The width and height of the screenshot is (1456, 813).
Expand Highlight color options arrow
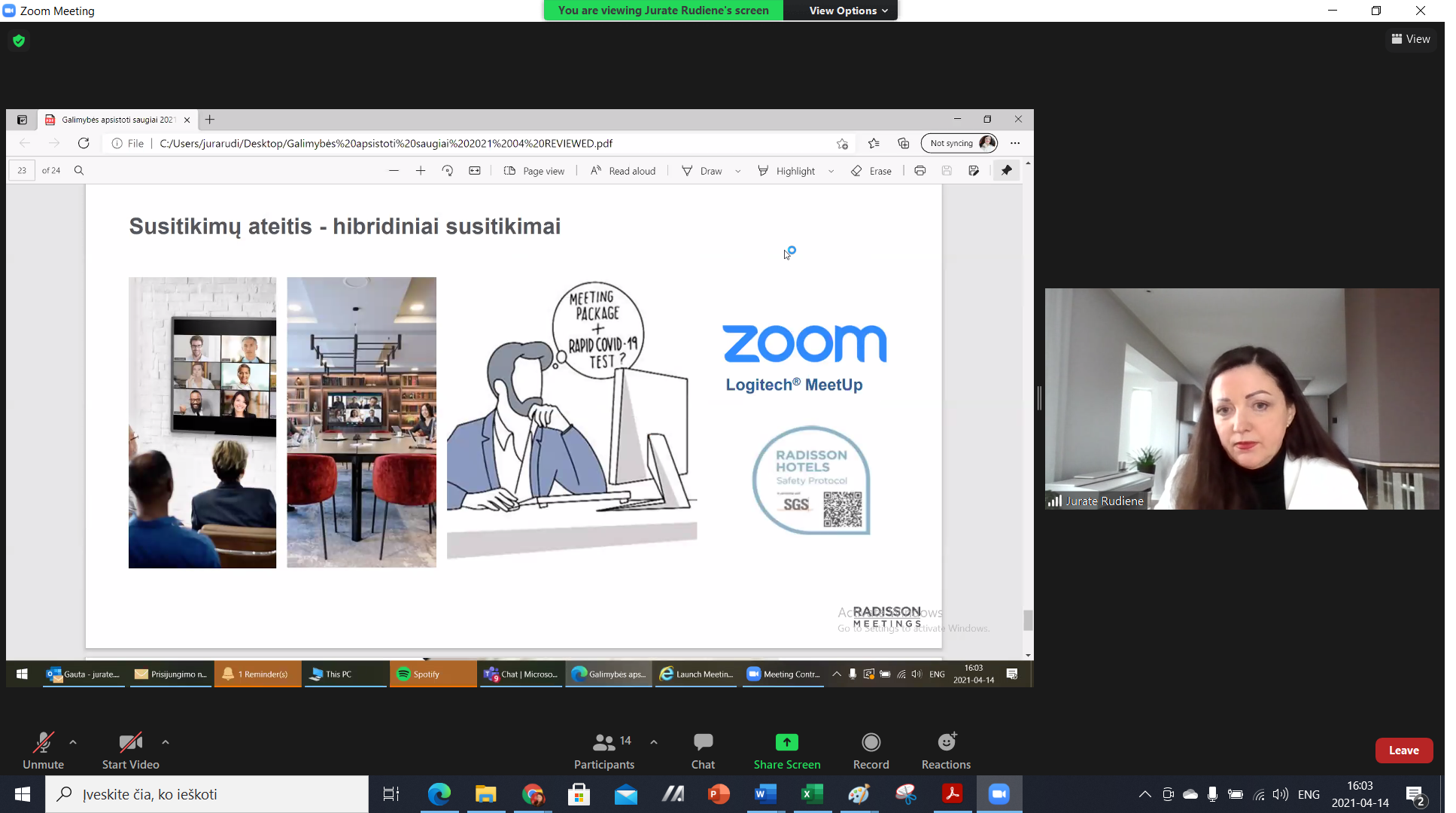pos(831,171)
